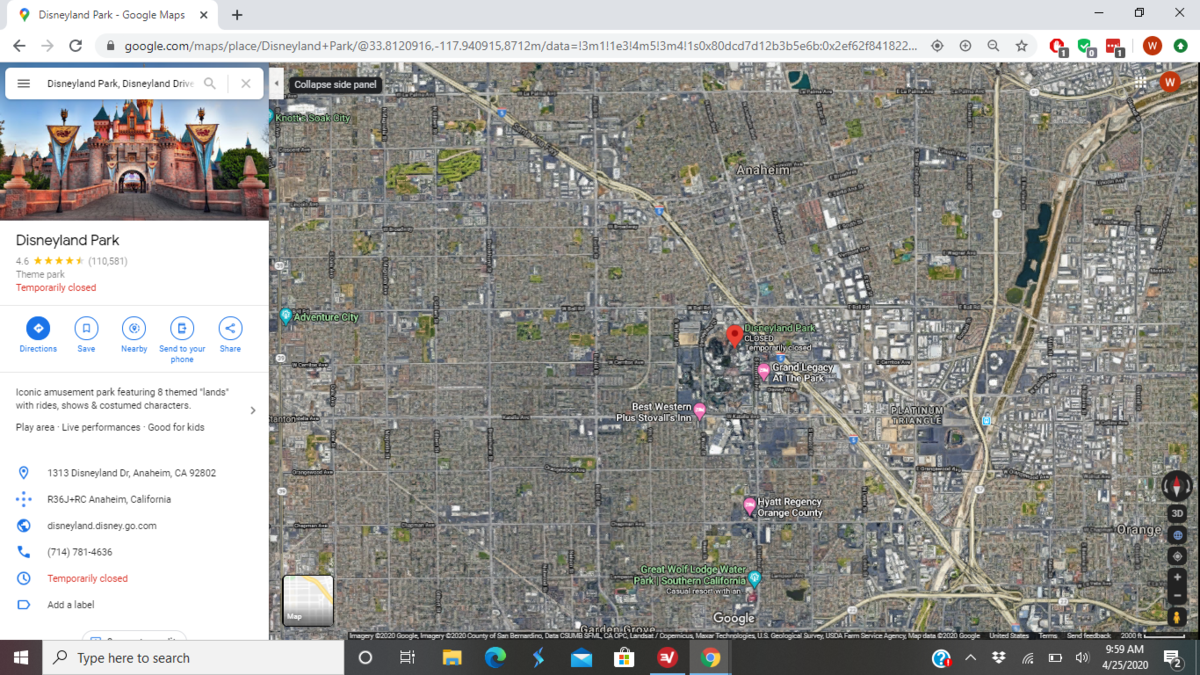Search Nearby places around Disneyland
The image size is (1200, 675).
tap(134, 328)
